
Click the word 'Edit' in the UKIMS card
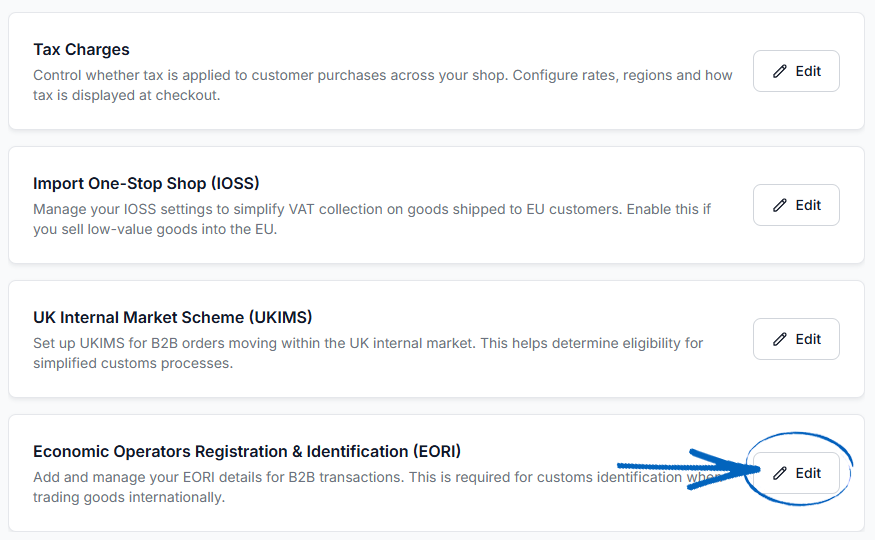point(808,339)
